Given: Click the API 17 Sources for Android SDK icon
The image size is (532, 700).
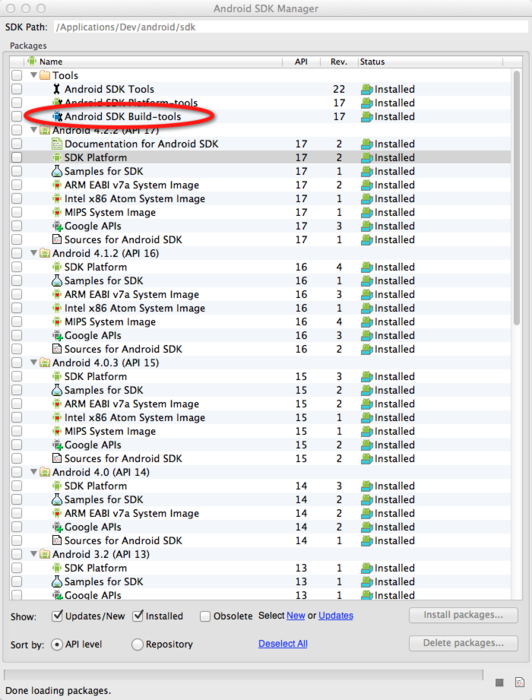Looking at the screenshot, I should [x=57, y=240].
